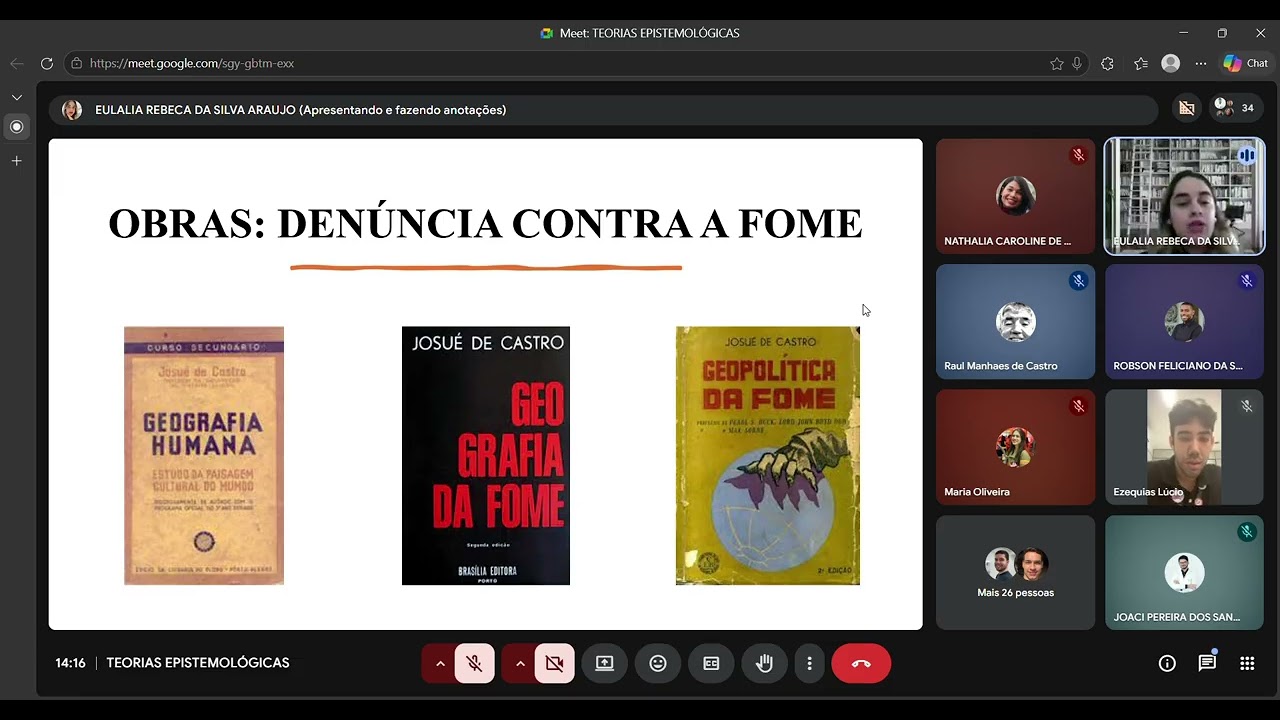The height and width of the screenshot is (720, 1280).
Task: Open video settings chevron beside camera
Action: [x=519, y=663]
